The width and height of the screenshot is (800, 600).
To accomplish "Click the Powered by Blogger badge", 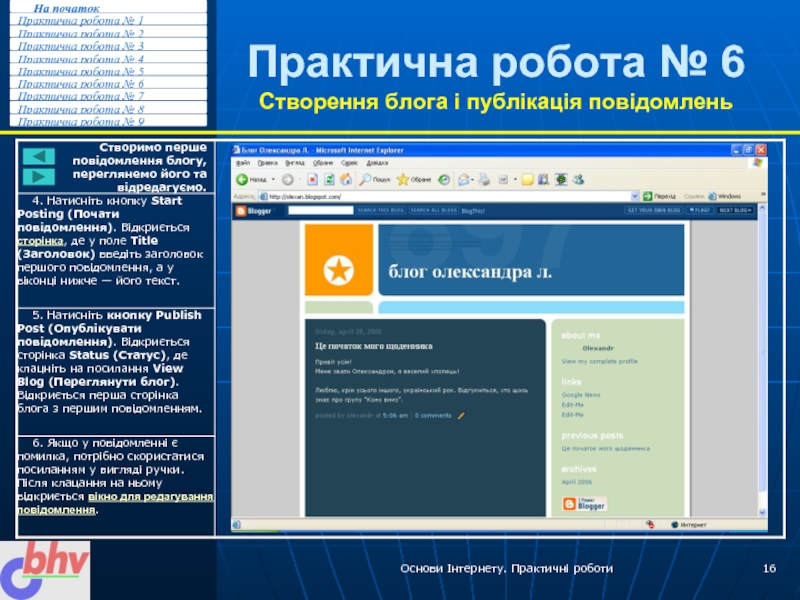I will coord(583,505).
